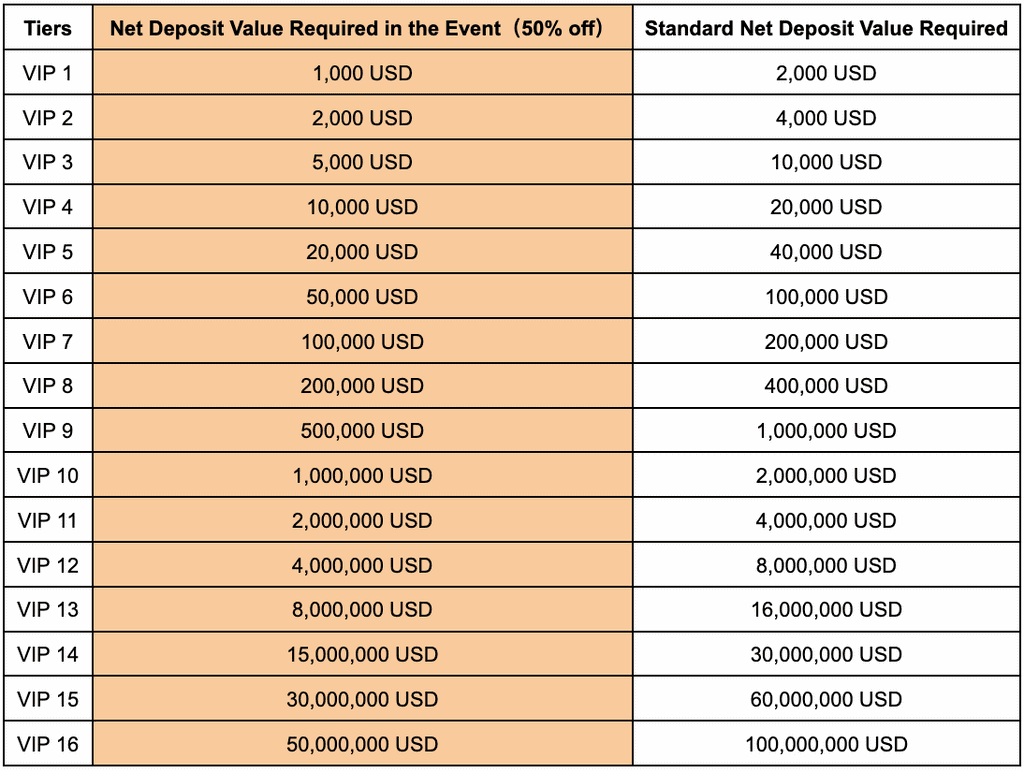Click the VIP 3 row label
The image size is (1024, 771).
point(47,162)
